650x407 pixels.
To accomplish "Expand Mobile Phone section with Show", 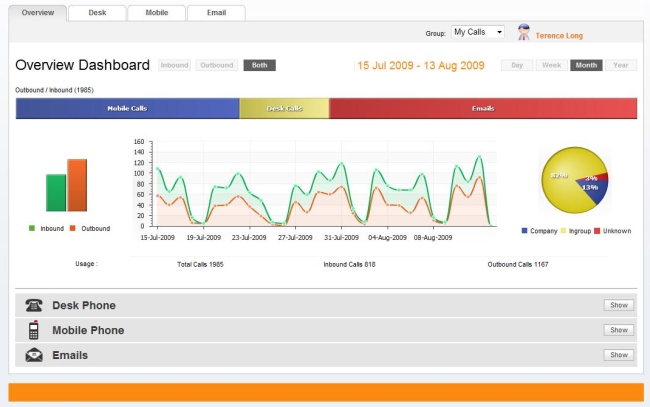I will coord(618,330).
